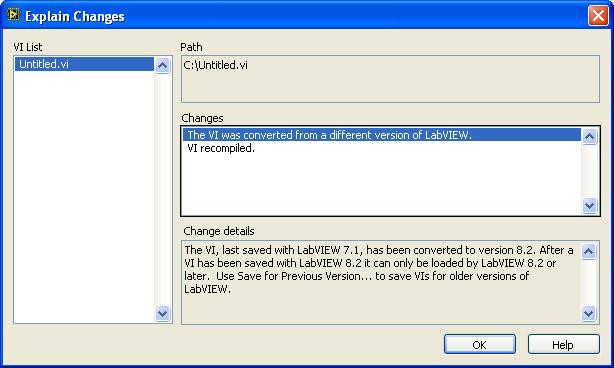Close the Explain Changes dialog
614x368 pixels.
pos(598,16)
